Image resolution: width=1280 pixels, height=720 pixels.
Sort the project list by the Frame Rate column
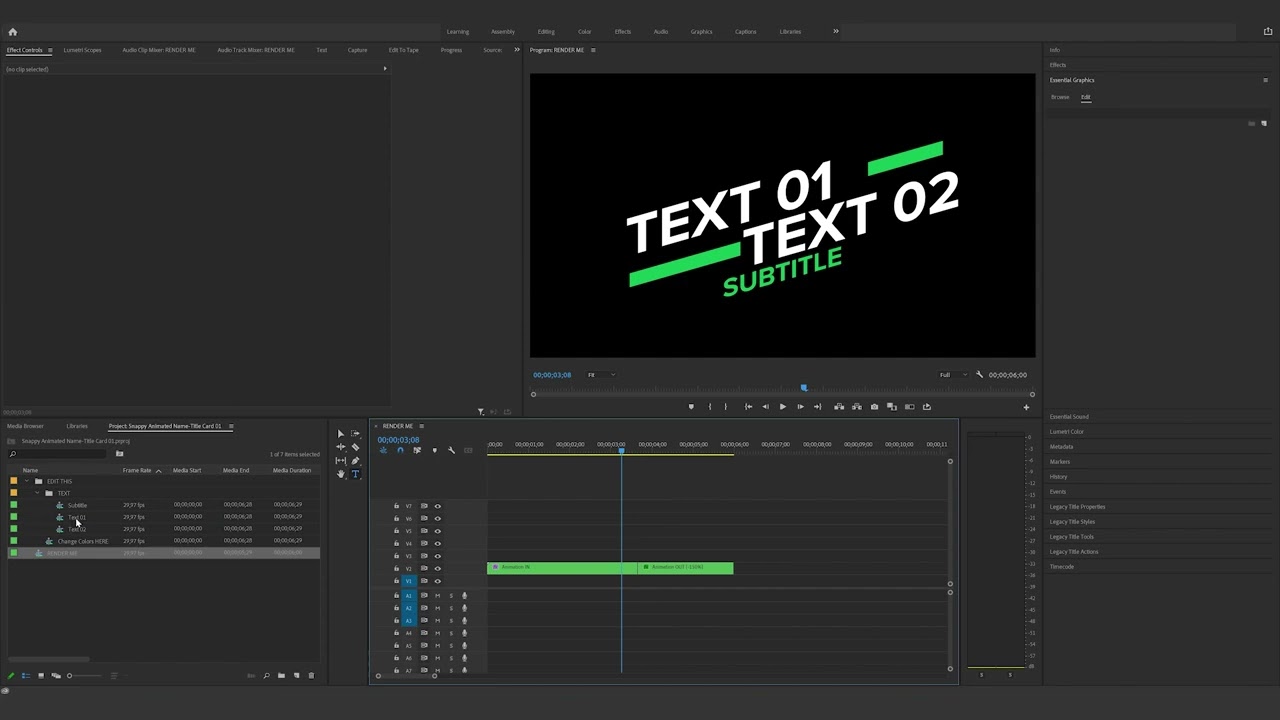(x=137, y=470)
